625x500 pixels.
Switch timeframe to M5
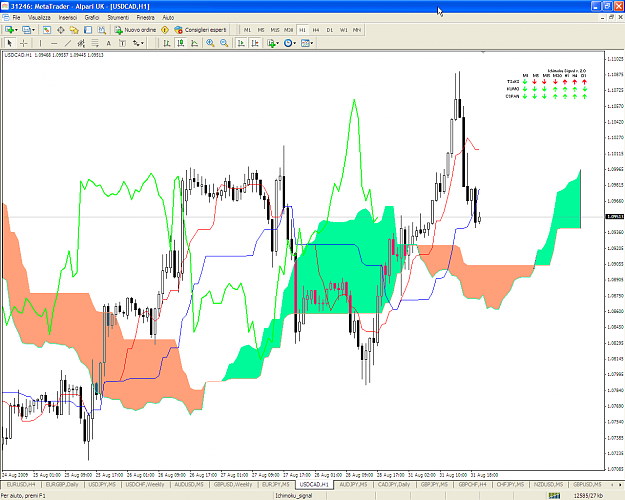pyautogui.click(x=261, y=30)
